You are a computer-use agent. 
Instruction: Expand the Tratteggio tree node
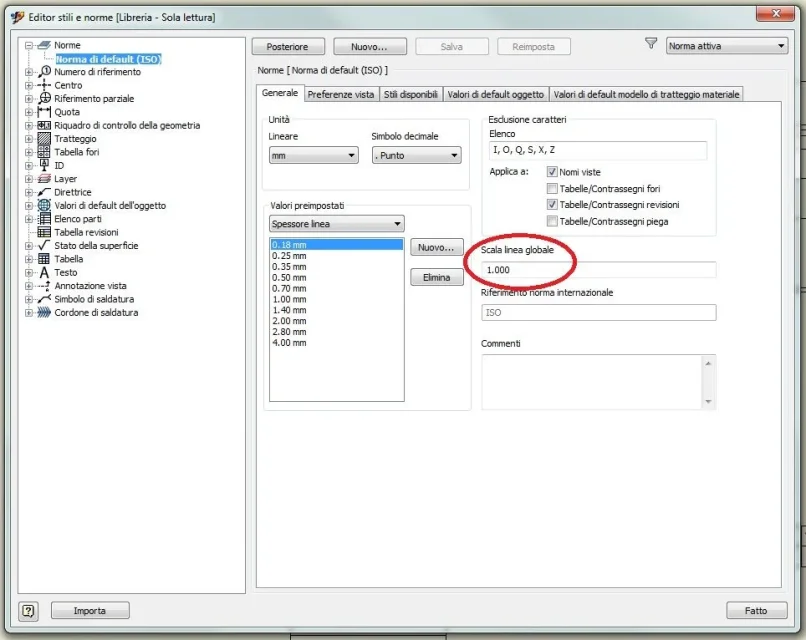pyautogui.click(x=29, y=138)
